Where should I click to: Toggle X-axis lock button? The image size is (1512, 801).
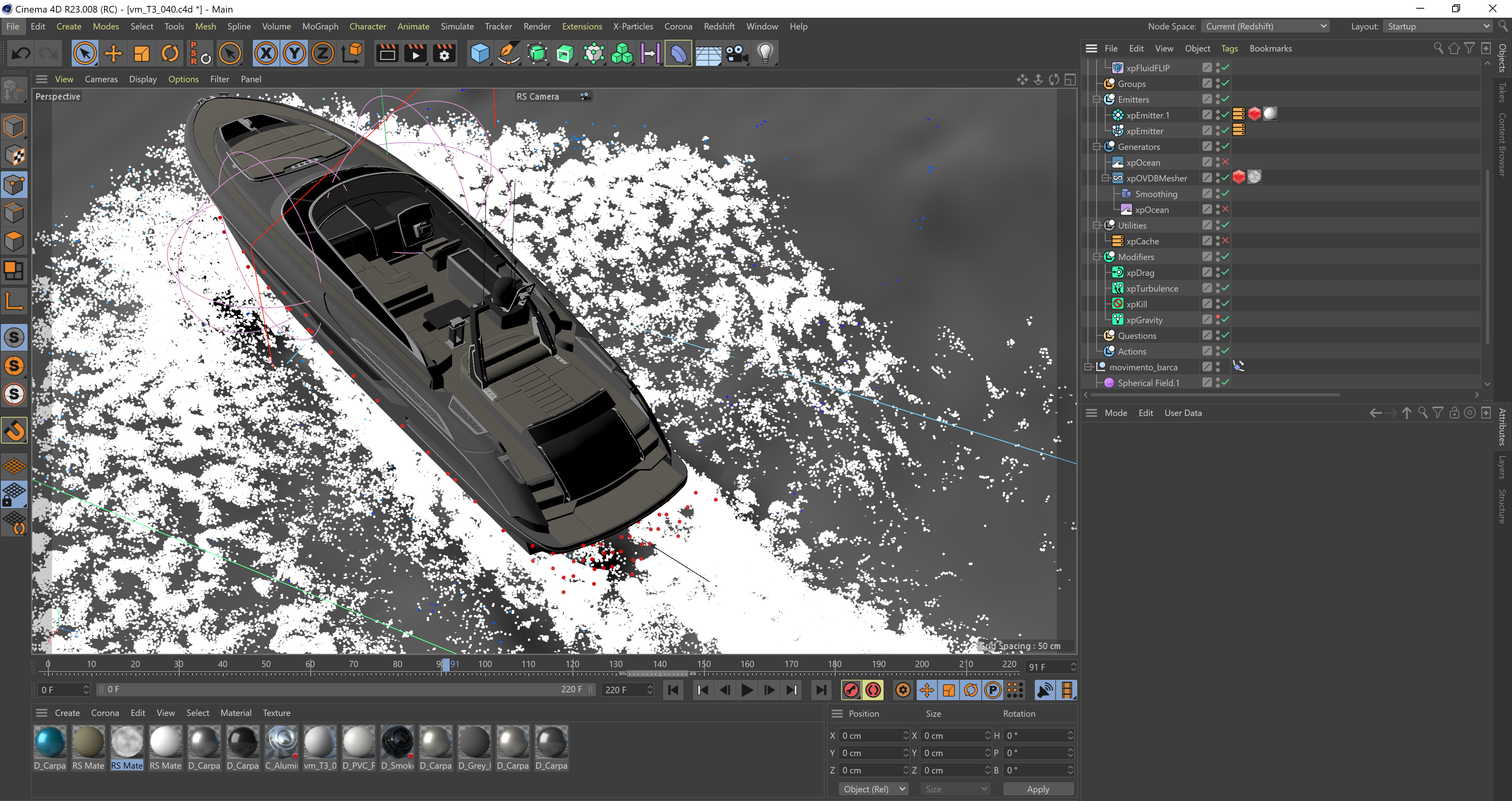click(266, 54)
